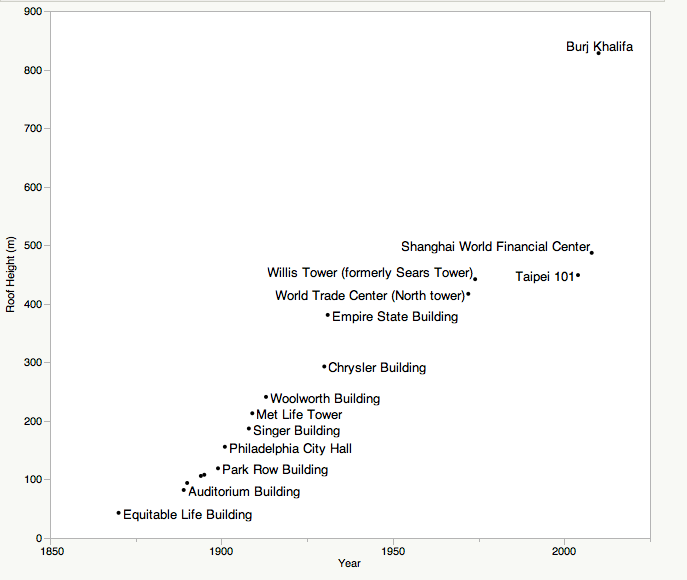Select the Auditorium Building label

pyautogui.click(x=244, y=492)
